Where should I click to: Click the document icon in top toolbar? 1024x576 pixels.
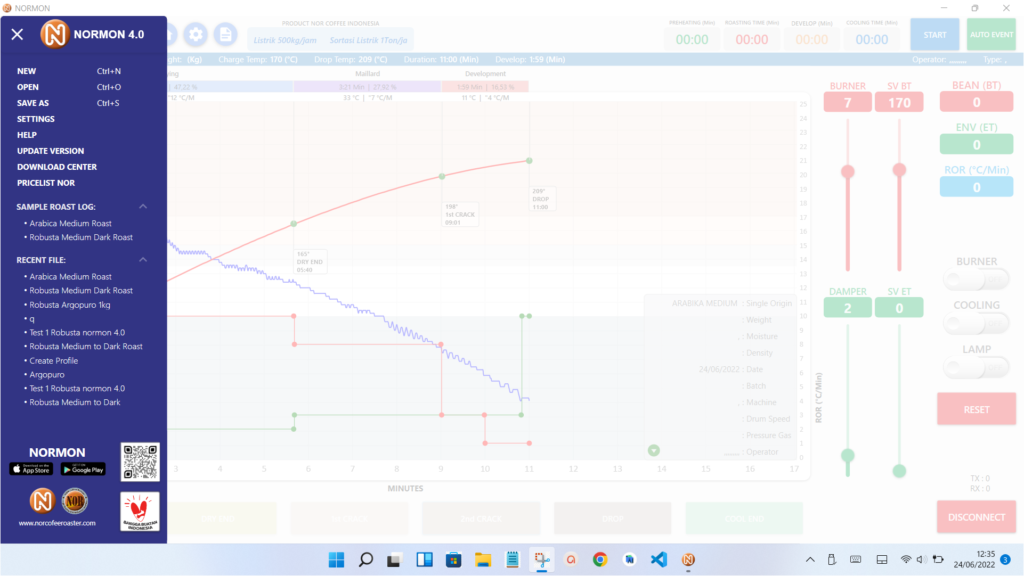click(225, 35)
